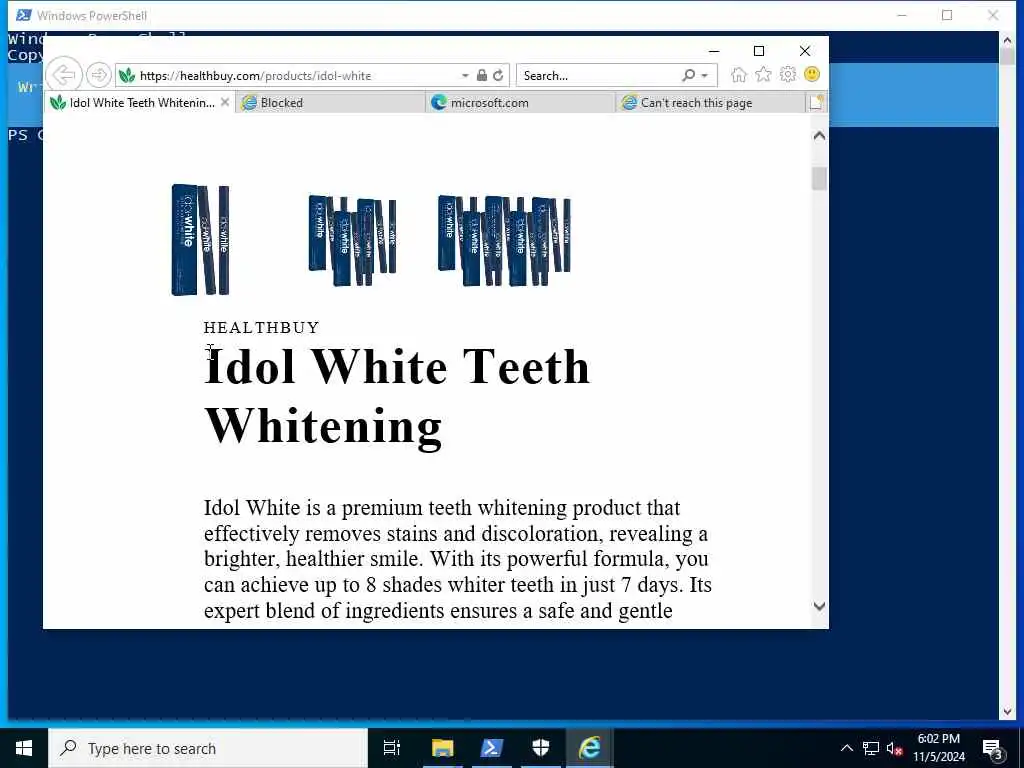
Task: Click the Idol White product description paragraph
Action: pos(457,559)
